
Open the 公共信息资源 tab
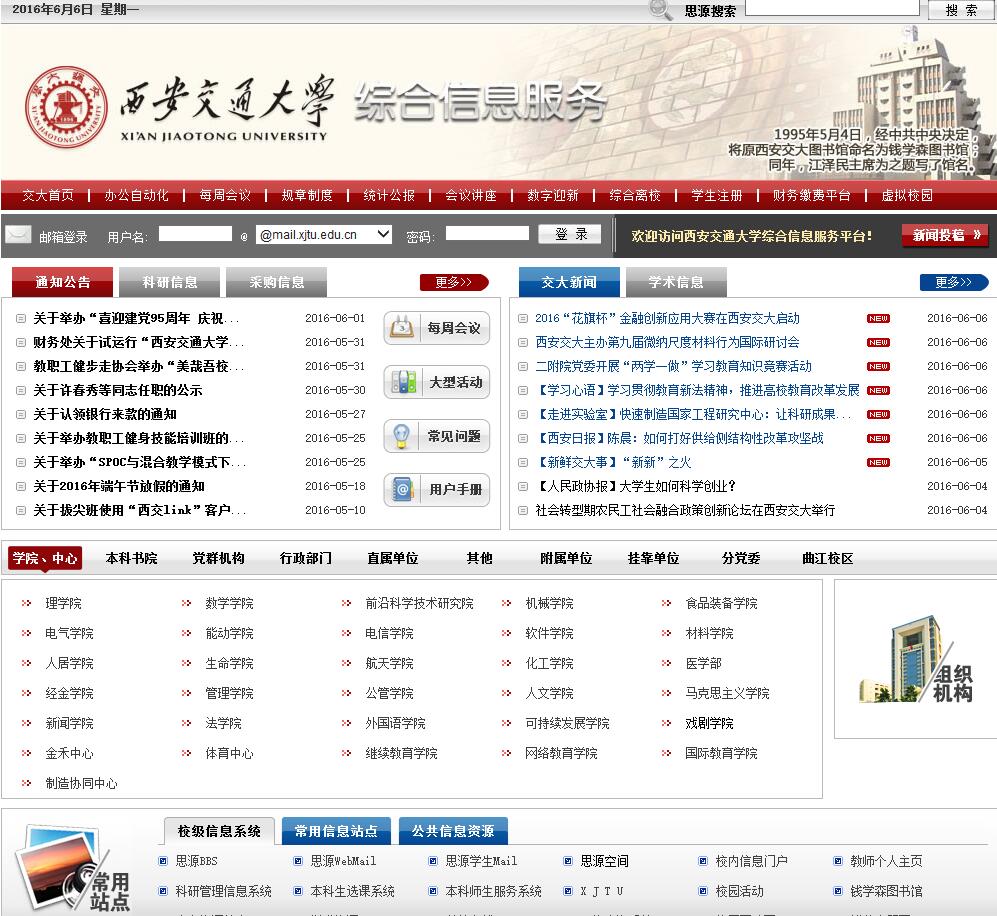click(453, 831)
